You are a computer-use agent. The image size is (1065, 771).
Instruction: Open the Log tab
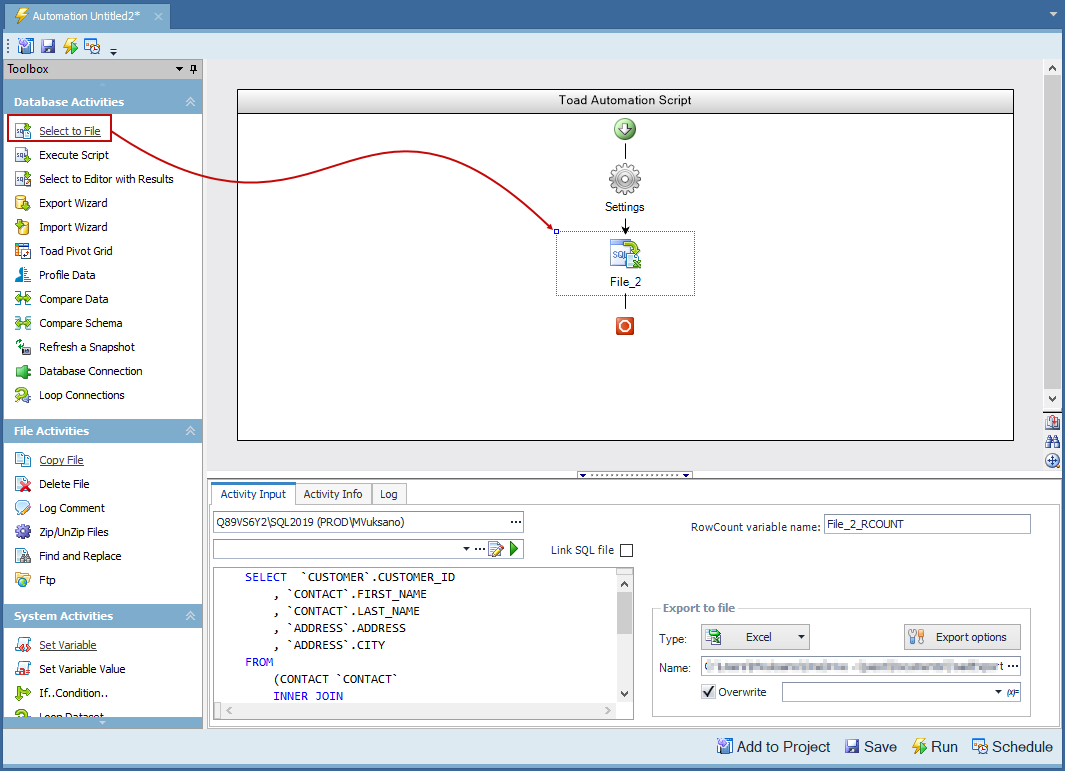point(388,494)
